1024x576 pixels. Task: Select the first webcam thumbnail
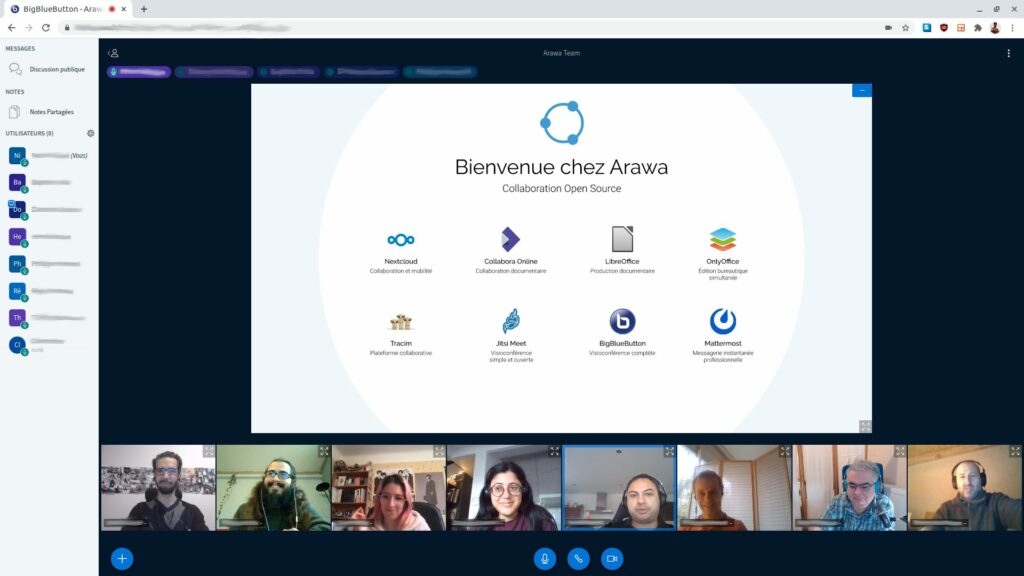(x=158, y=488)
